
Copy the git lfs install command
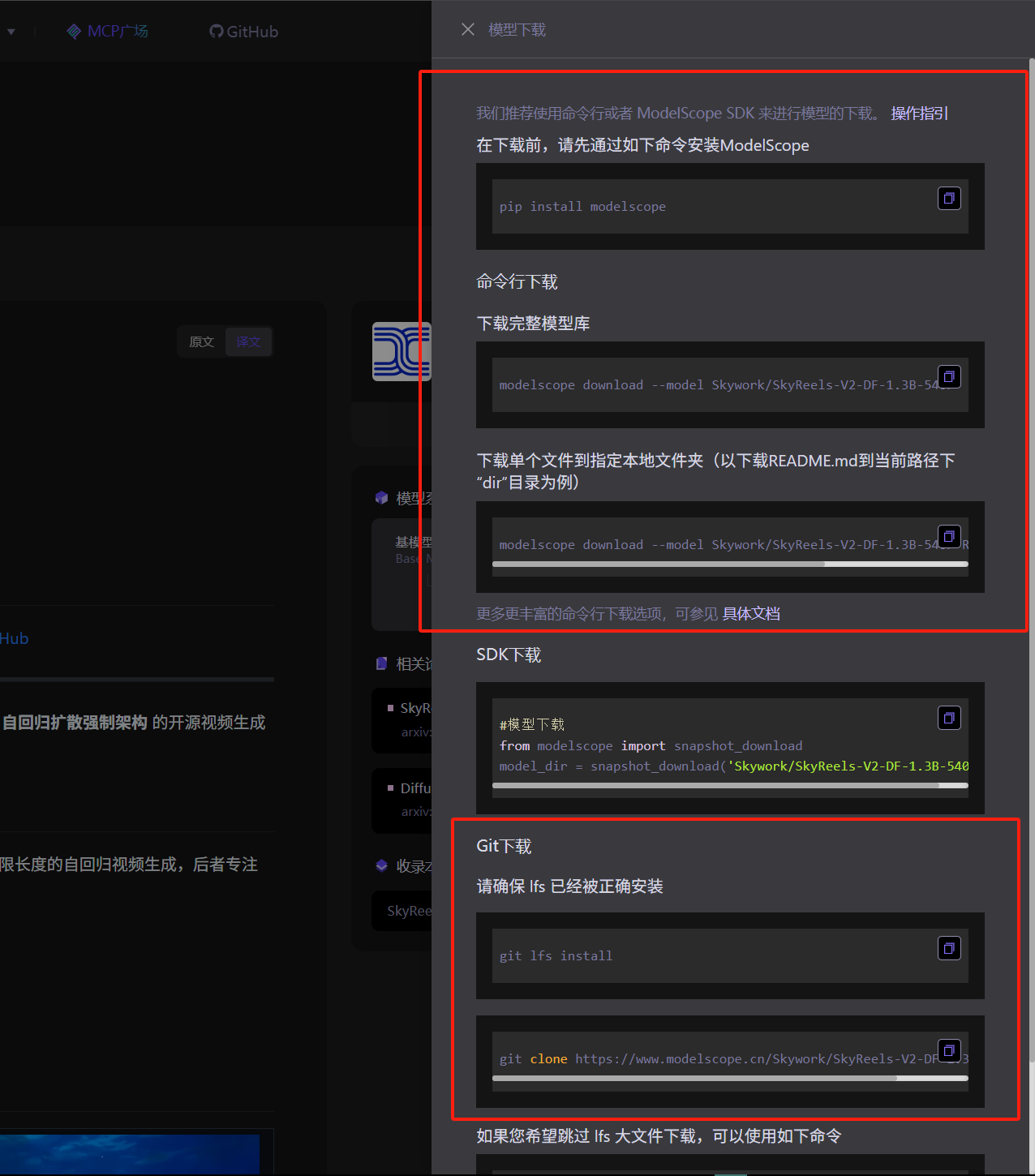point(949,947)
